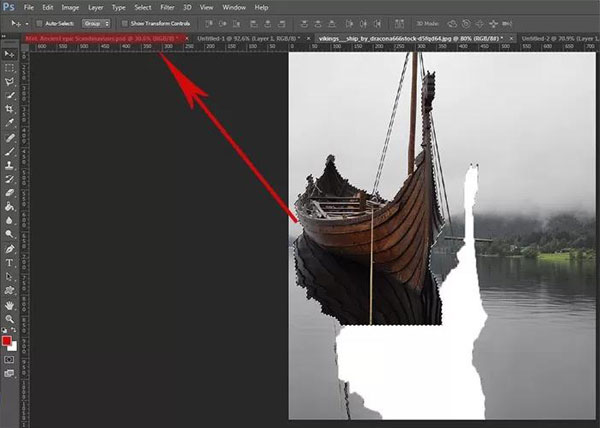Select the Brush tool
Image resolution: width=600 pixels, height=428 pixels.
point(9,151)
